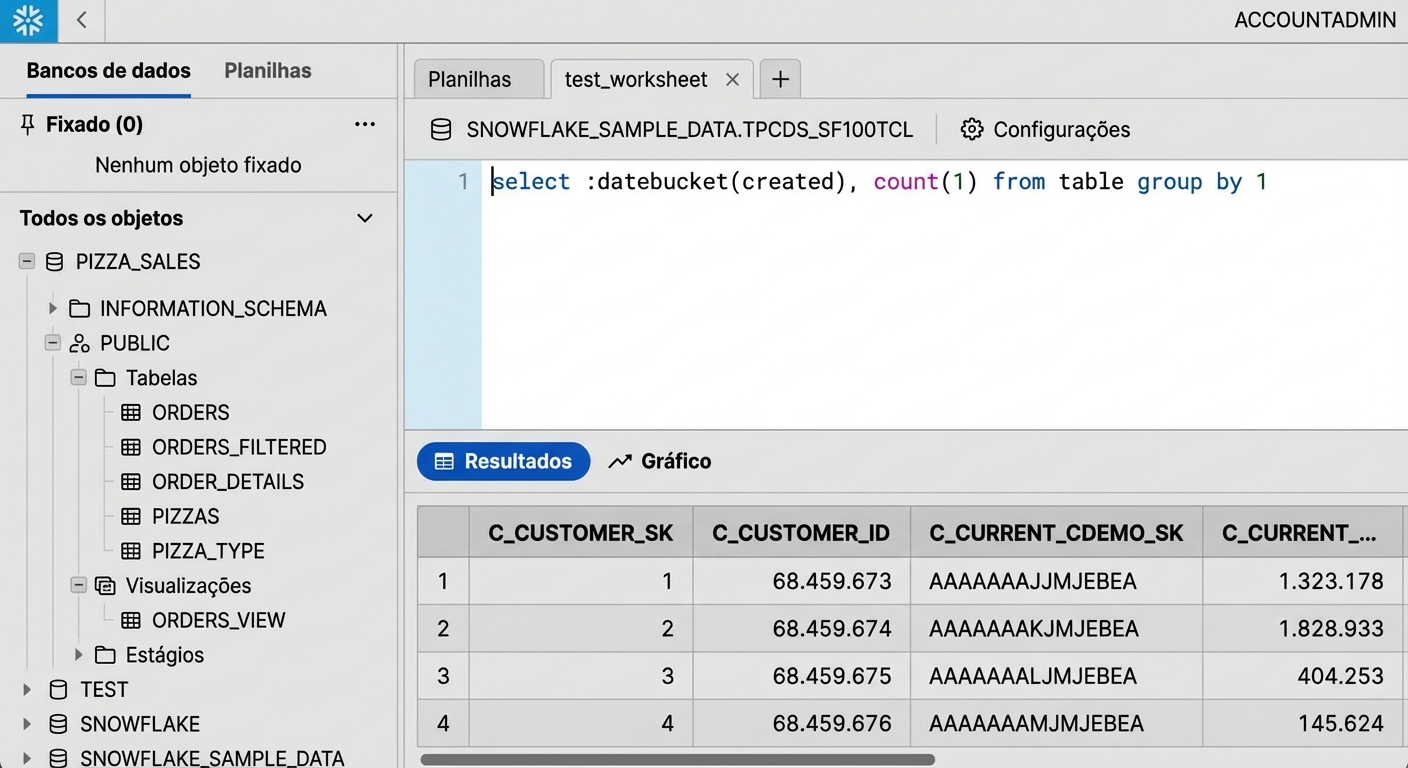This screenshot has height=768, width=1408.
Task: Click the cell 404.253
Action: (1303, 676)
